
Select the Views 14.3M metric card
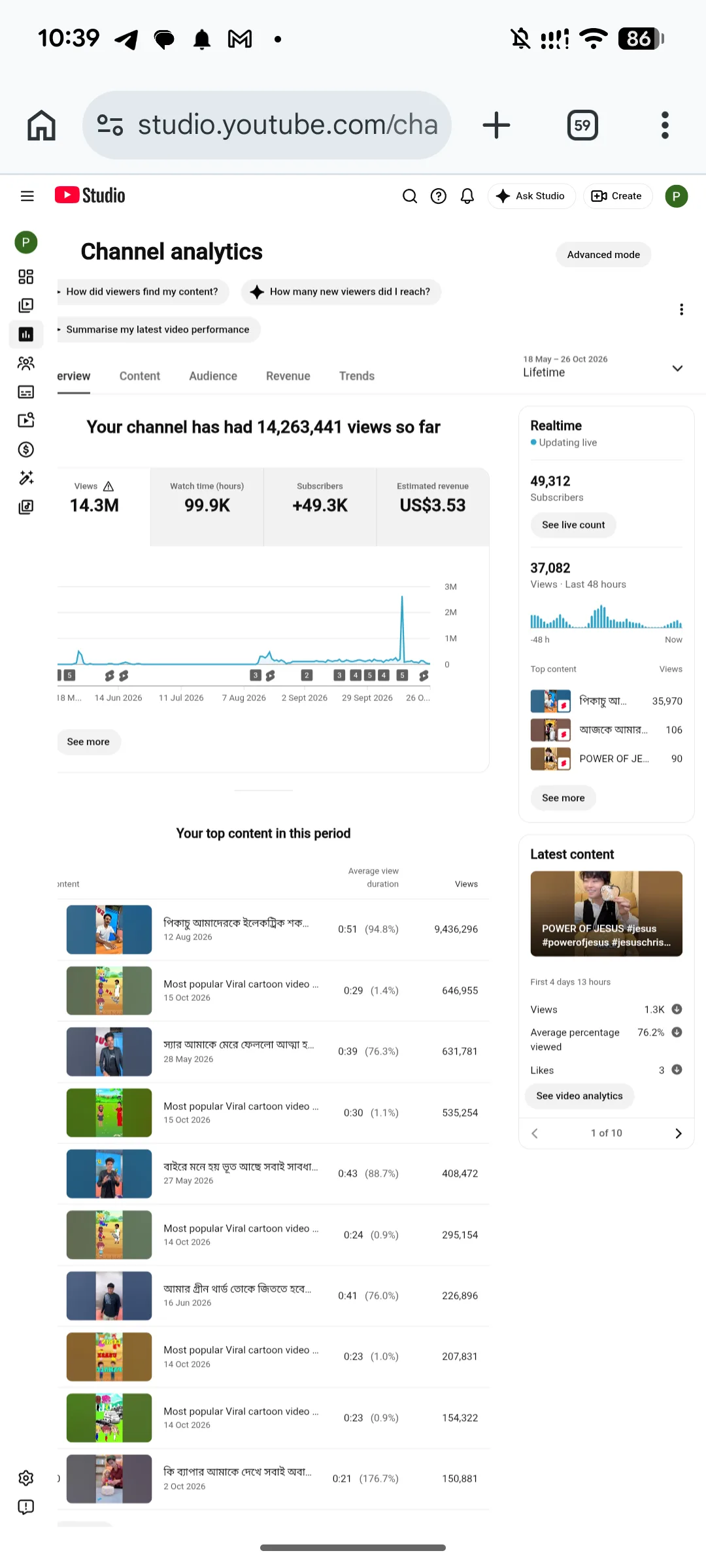(103, 507)
